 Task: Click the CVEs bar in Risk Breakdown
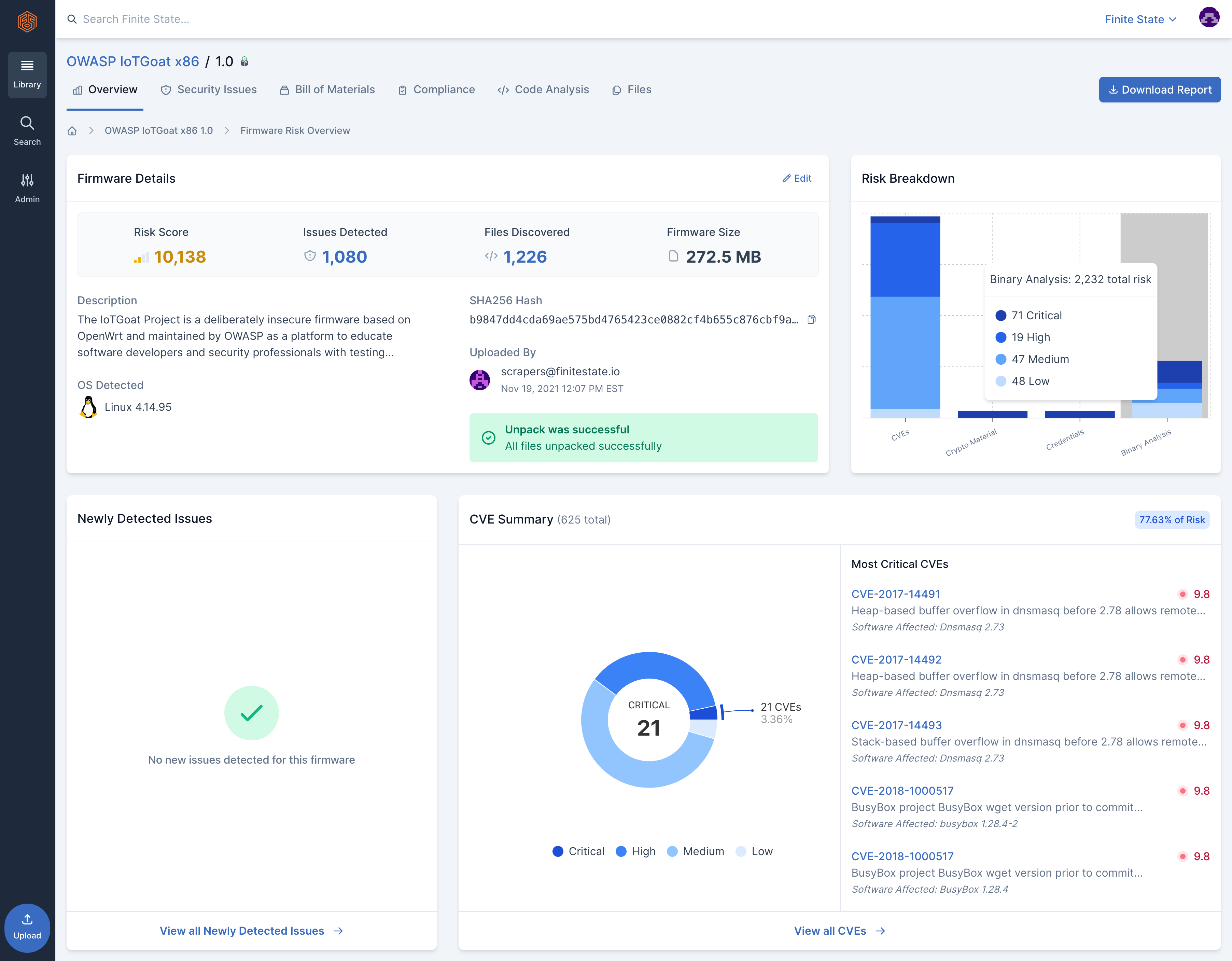[905, 317]
